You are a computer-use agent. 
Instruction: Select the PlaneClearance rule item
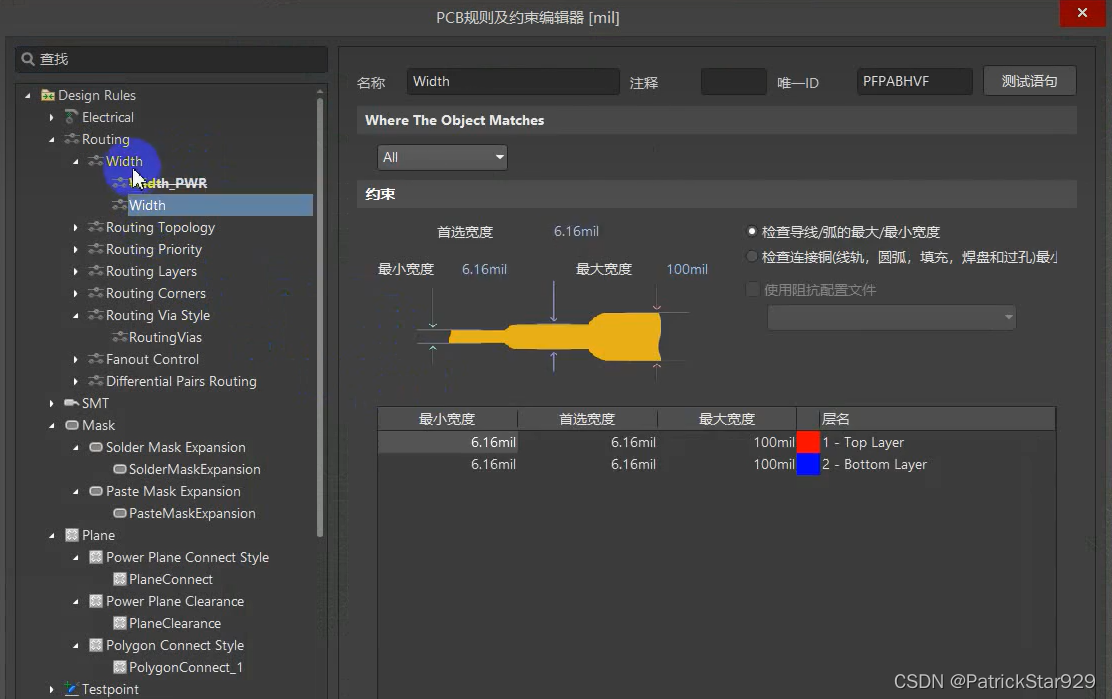pos(174,623)
